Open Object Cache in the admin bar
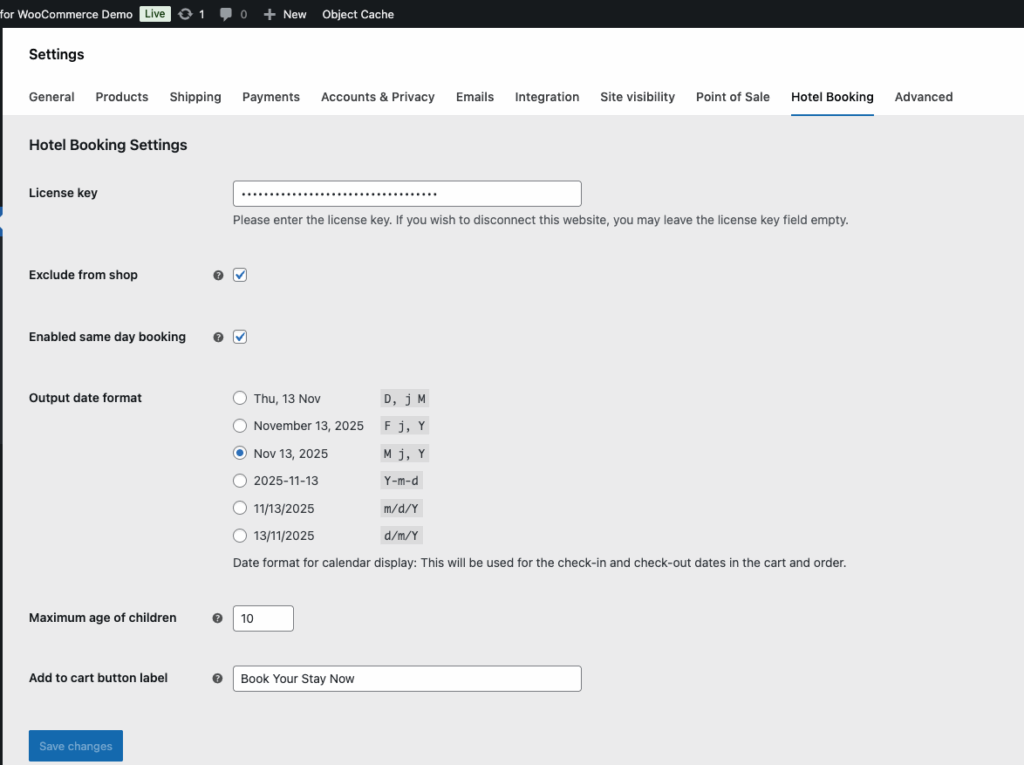This screenshot has height=765, width=1024. [358, 14]
